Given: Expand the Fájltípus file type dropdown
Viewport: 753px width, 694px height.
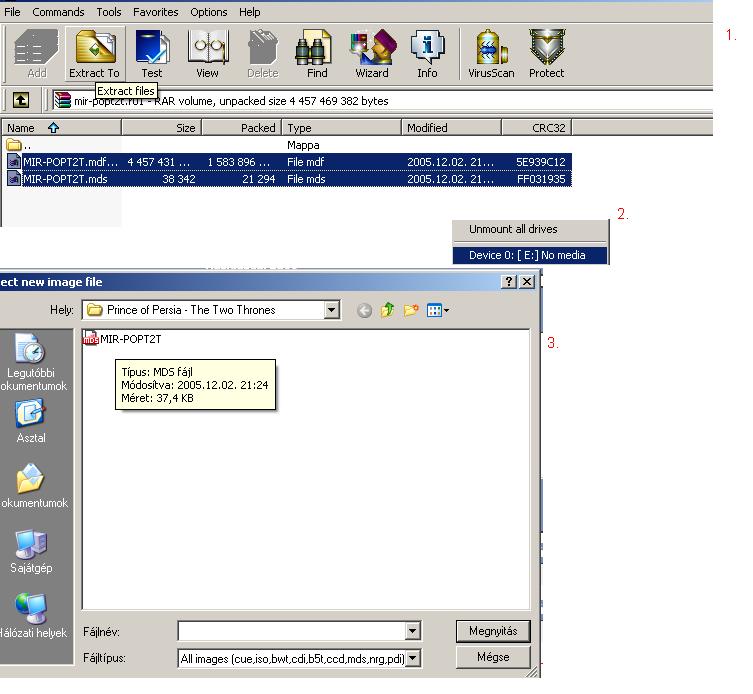Looking at the screenshot, I should tap(412, 658).
